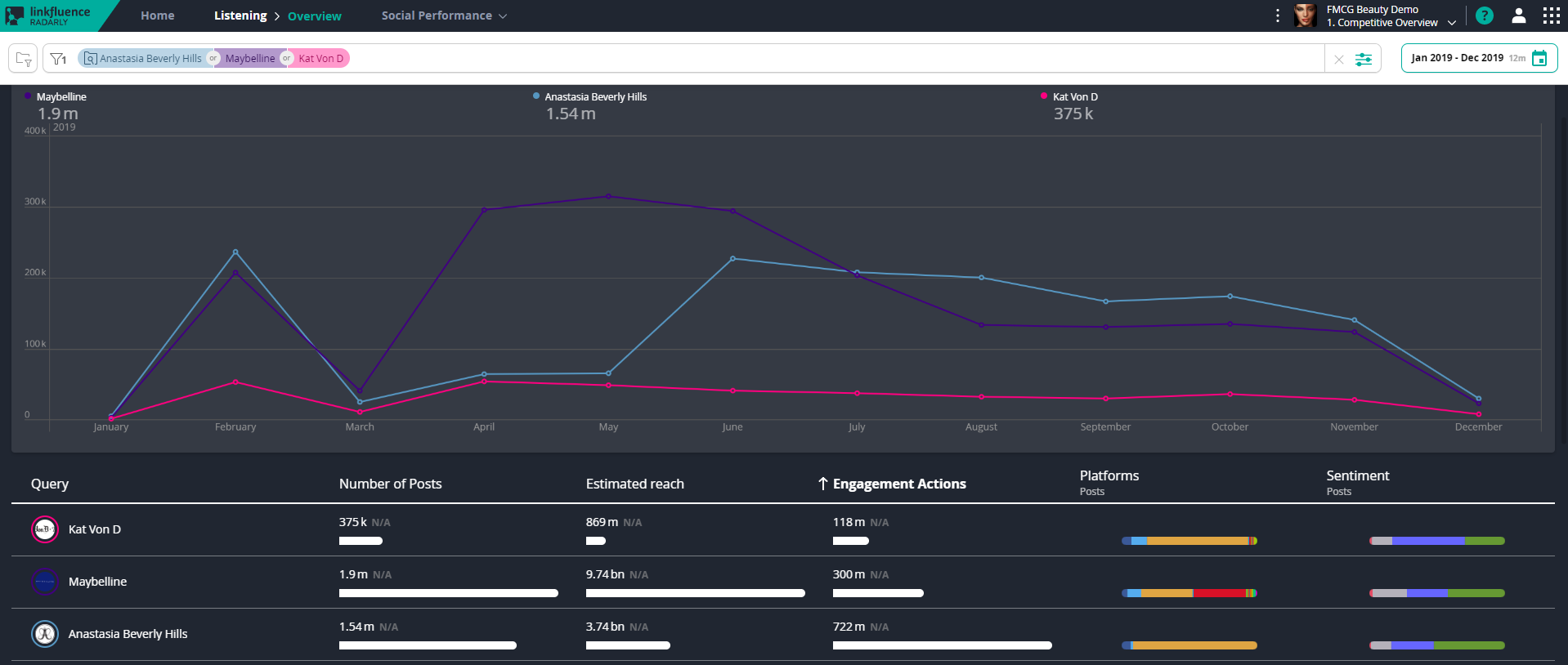Image resolution: width=1568 pixels, height=665 pixels.
Task: Toggle Kat Von D series in legend
Action: click(1069, 96)
